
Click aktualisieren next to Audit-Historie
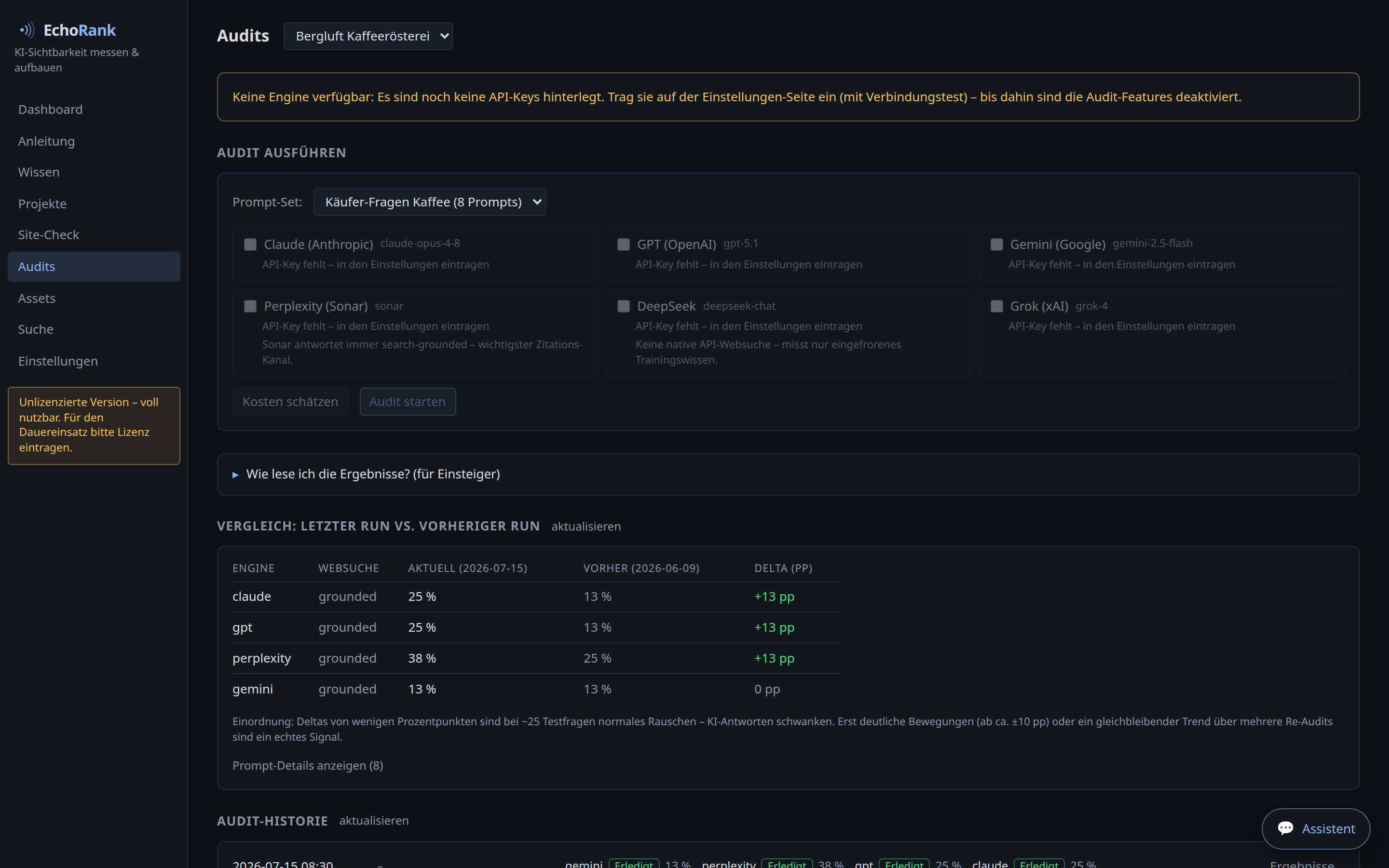tap(374, 820)
